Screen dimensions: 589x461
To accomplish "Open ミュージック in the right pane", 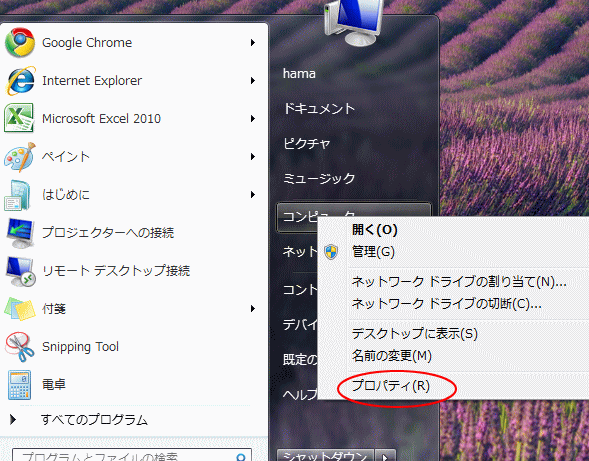I will tap(319, 178).
